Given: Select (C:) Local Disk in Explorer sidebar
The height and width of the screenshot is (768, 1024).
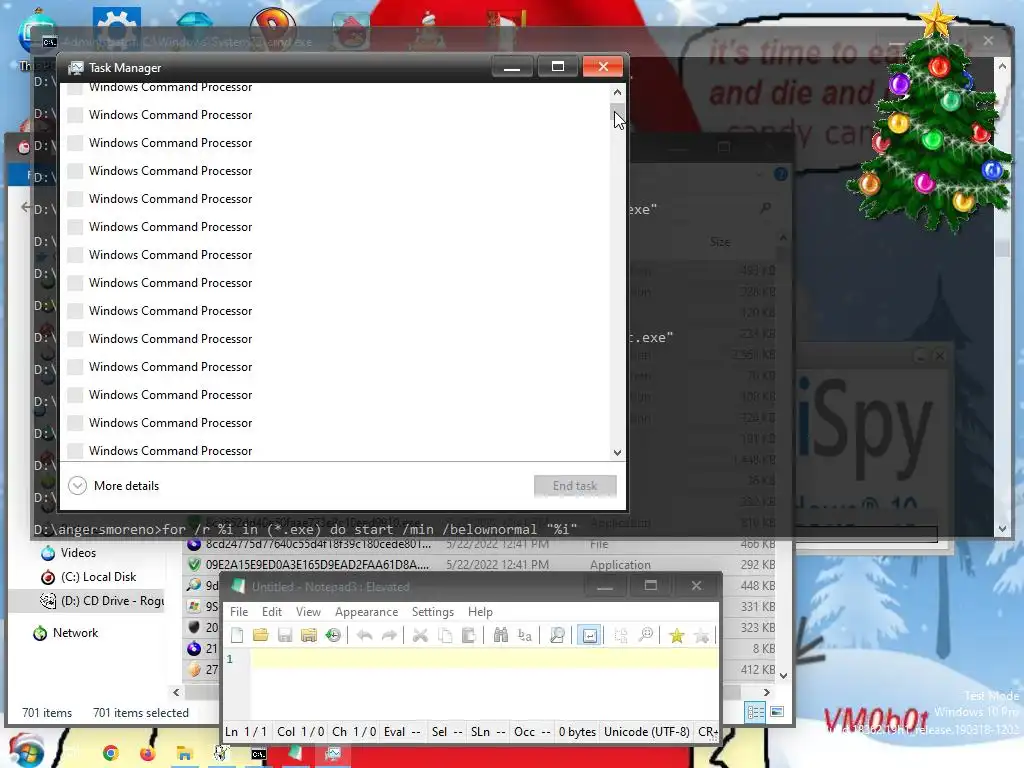Looking at the screenshot, I should click(98, 577).
